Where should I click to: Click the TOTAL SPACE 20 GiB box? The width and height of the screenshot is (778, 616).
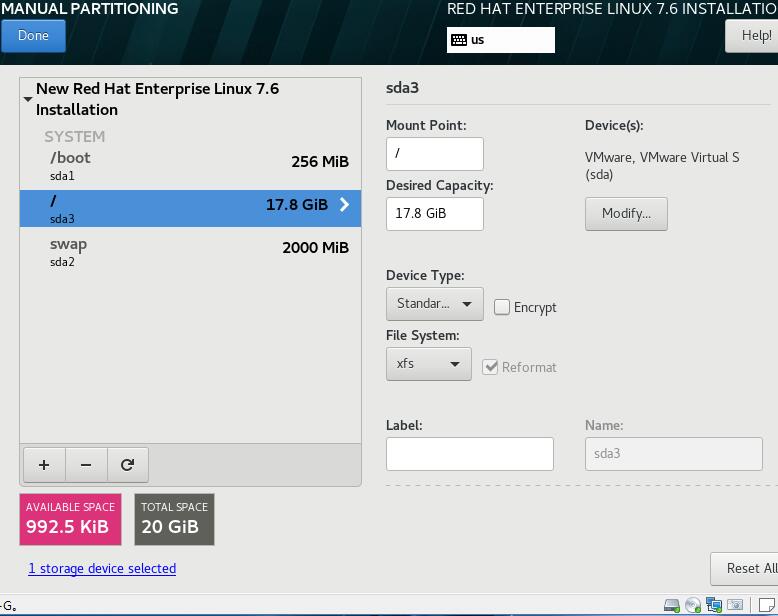pyautogui.click(x=174, y=519)
